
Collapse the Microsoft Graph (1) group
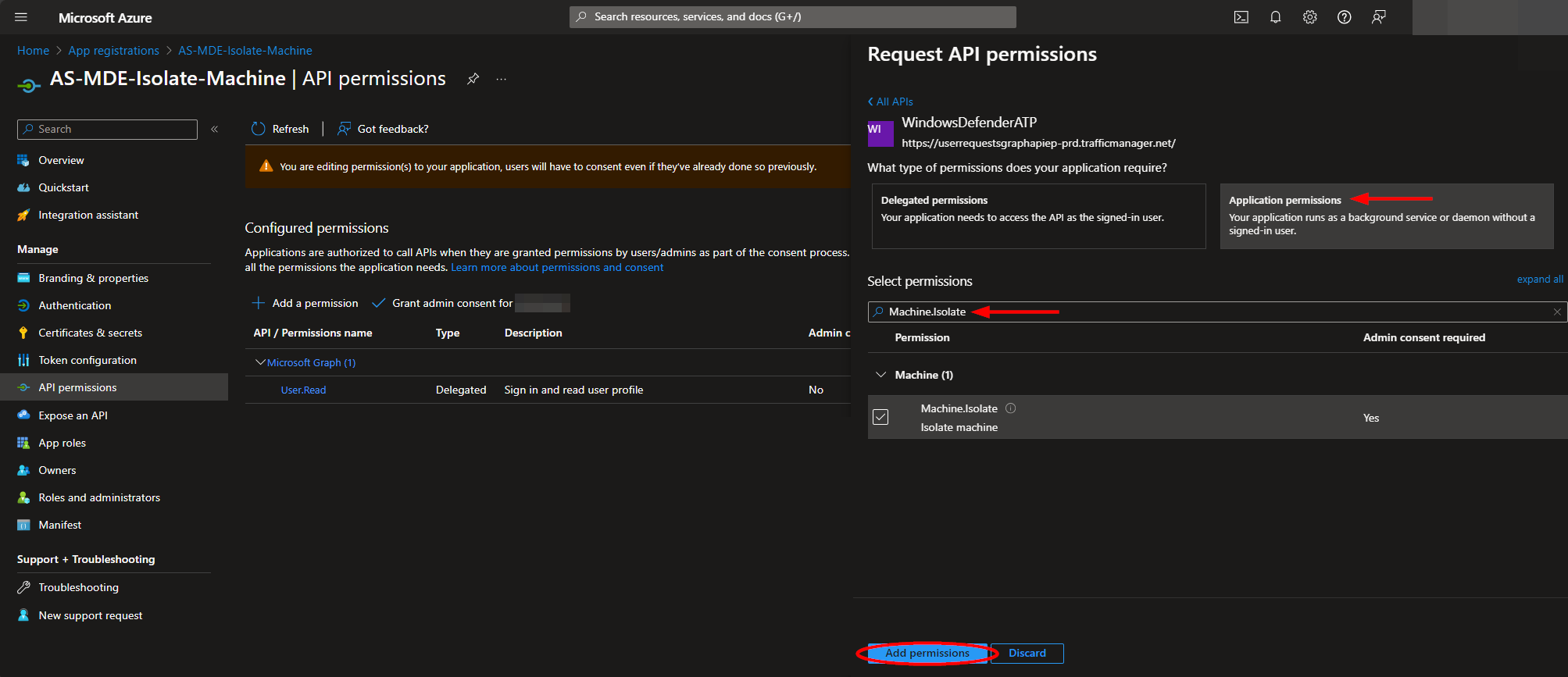pyautogui.click(x=260, y=362)
